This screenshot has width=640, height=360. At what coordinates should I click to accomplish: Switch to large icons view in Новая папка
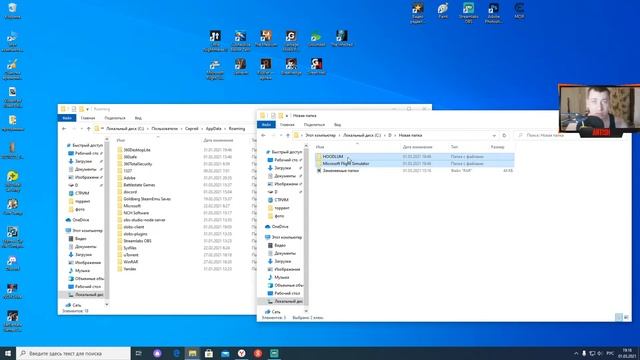pyautogui.click(x=626, y=317)
